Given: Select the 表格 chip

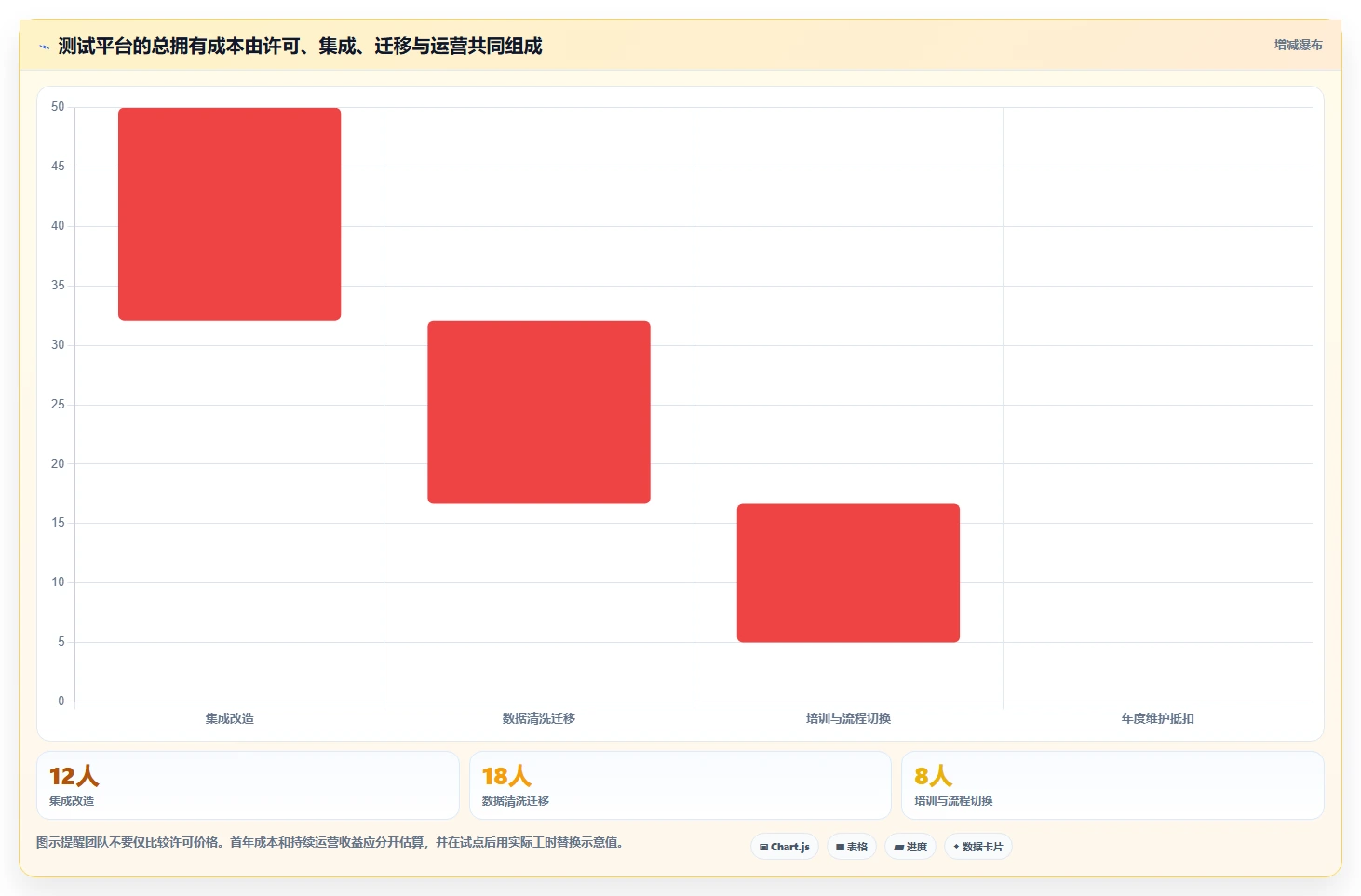Looking at the screenshot, I should coord(852,847).
